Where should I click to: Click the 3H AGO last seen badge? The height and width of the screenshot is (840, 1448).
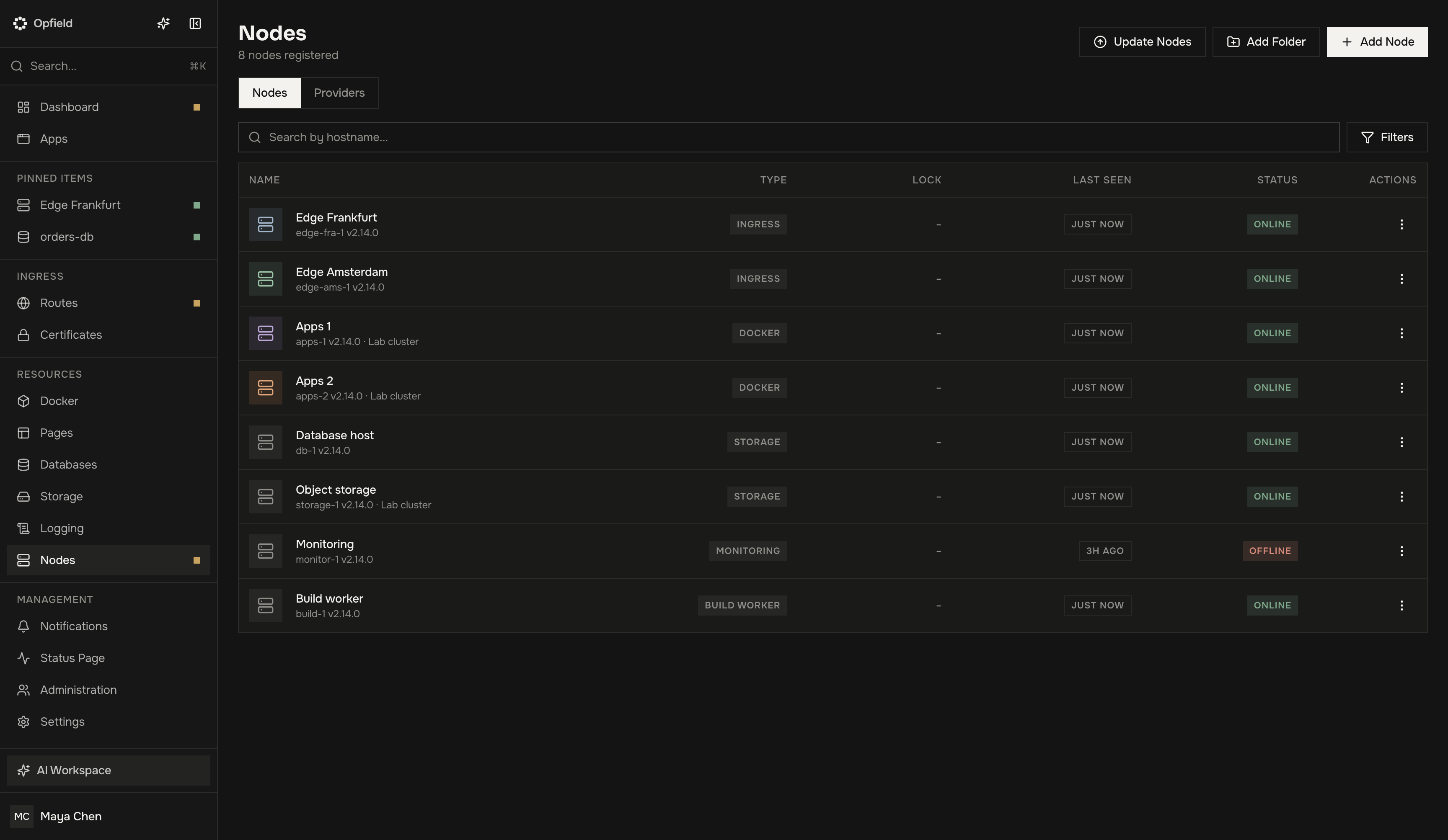(x=1104, y=551)
